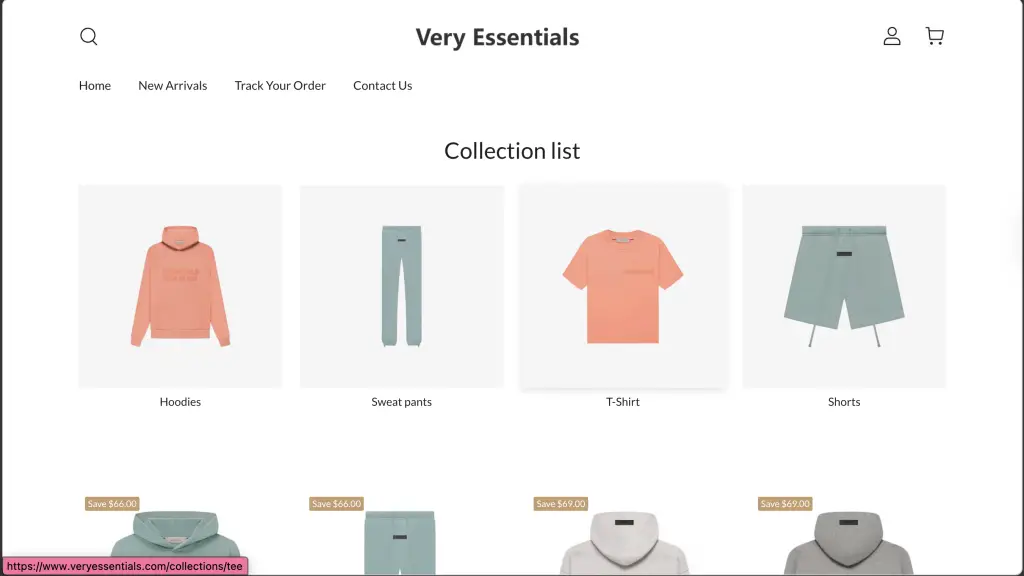Select the light gray hoodie product
Image resolution: width=1024 pixels, height=576 pixels.
(x=625, y=540)
